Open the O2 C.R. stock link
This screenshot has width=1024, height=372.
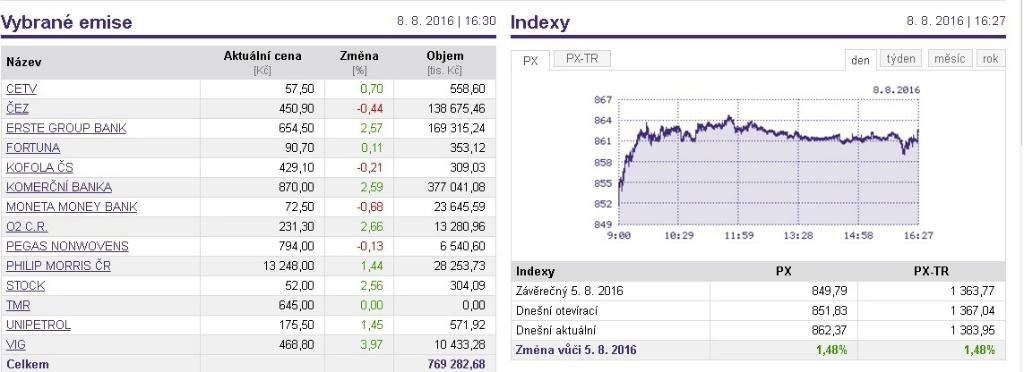tap(27, 226)
